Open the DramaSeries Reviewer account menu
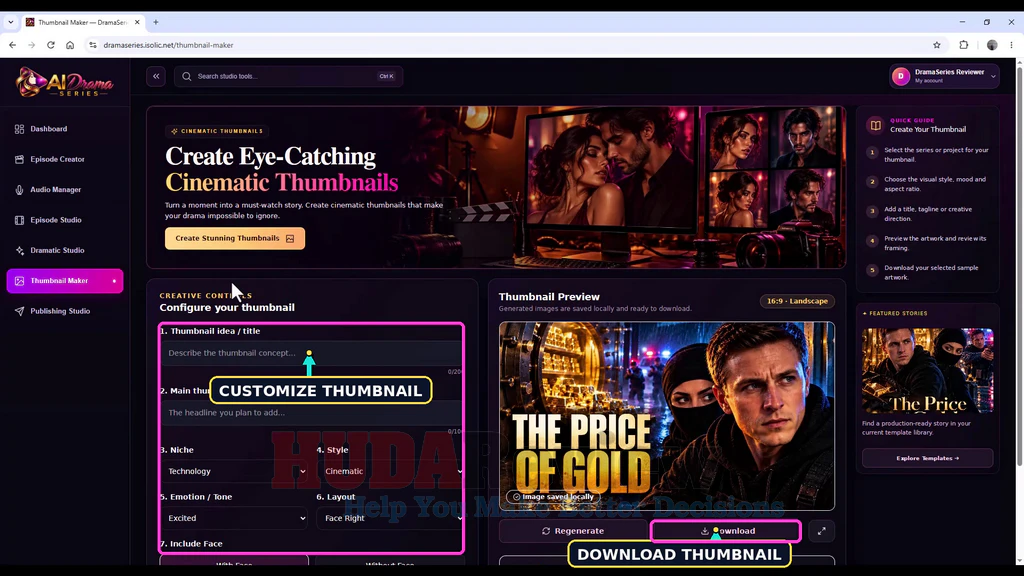Image resolution: width=1024 pixels, height=576 pixels. click(944, 76)
